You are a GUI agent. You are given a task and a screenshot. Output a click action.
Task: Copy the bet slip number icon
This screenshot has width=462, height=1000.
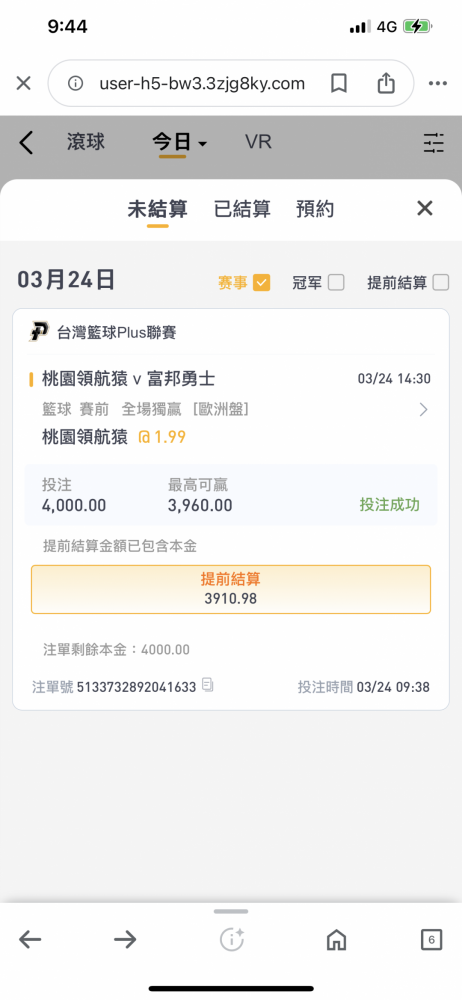click(207, 686)
